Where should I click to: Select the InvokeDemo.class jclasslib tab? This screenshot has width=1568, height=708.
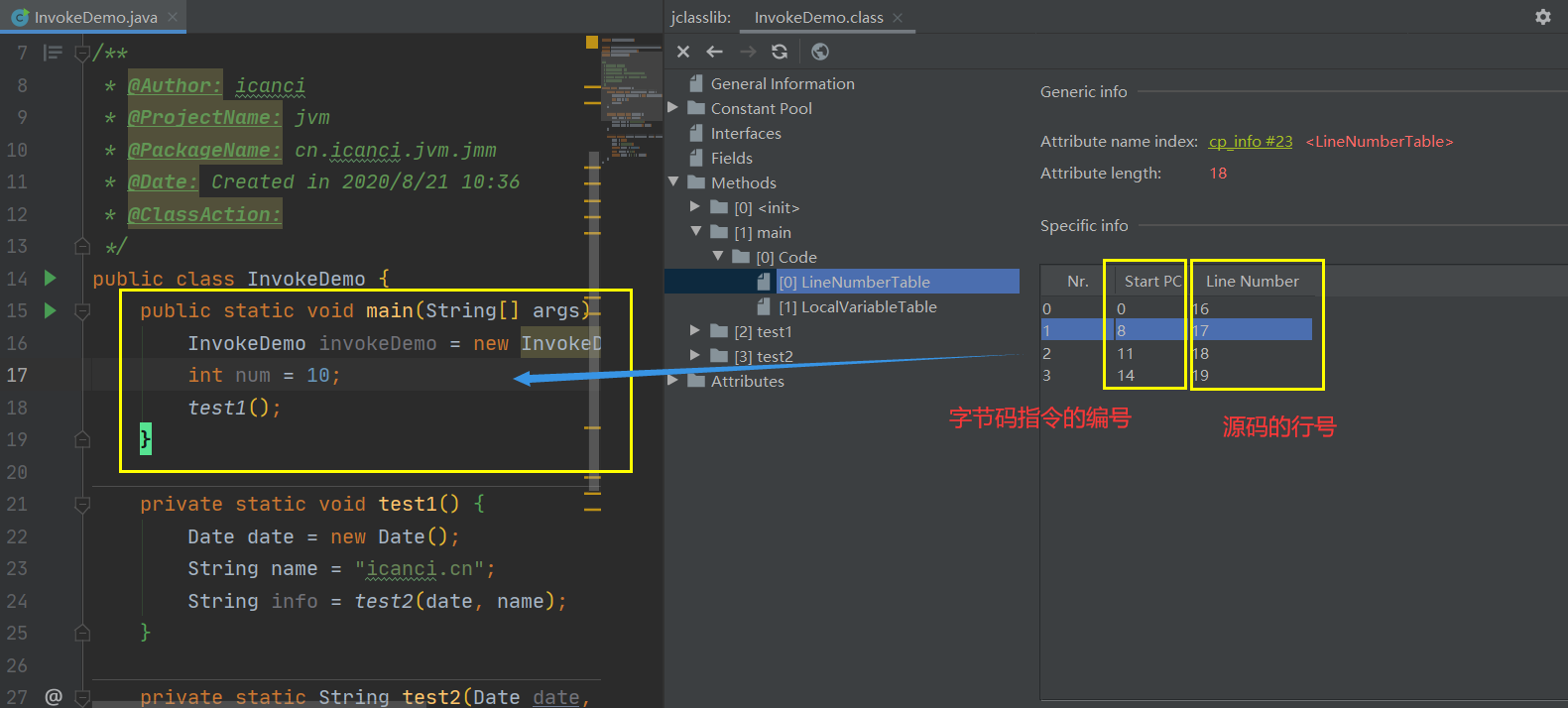point(818,18)
